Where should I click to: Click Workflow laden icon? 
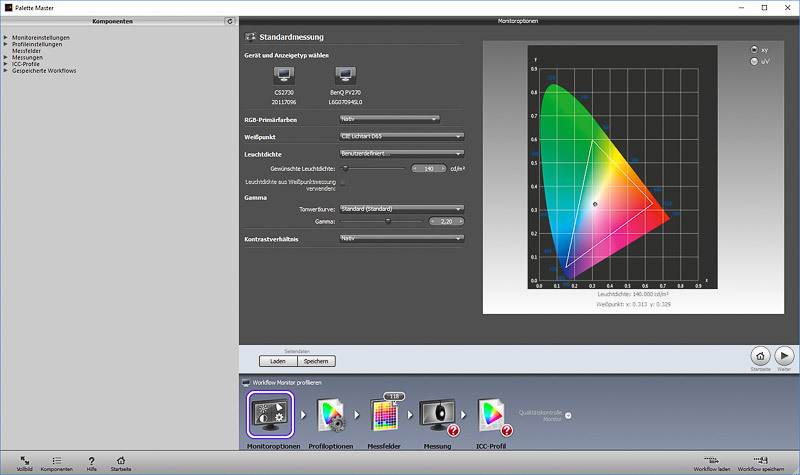[x=713, y=458]
